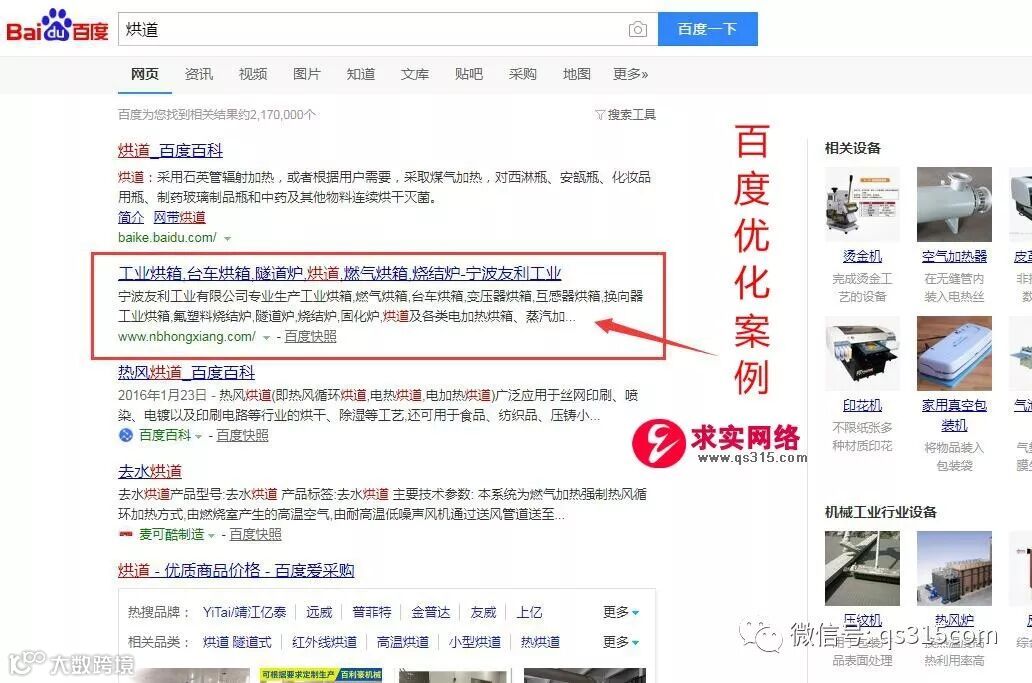Screen dimensions: 1032x683
Task: Open camera image search icon
Action: pyautogui.click(x=637, y=30)
